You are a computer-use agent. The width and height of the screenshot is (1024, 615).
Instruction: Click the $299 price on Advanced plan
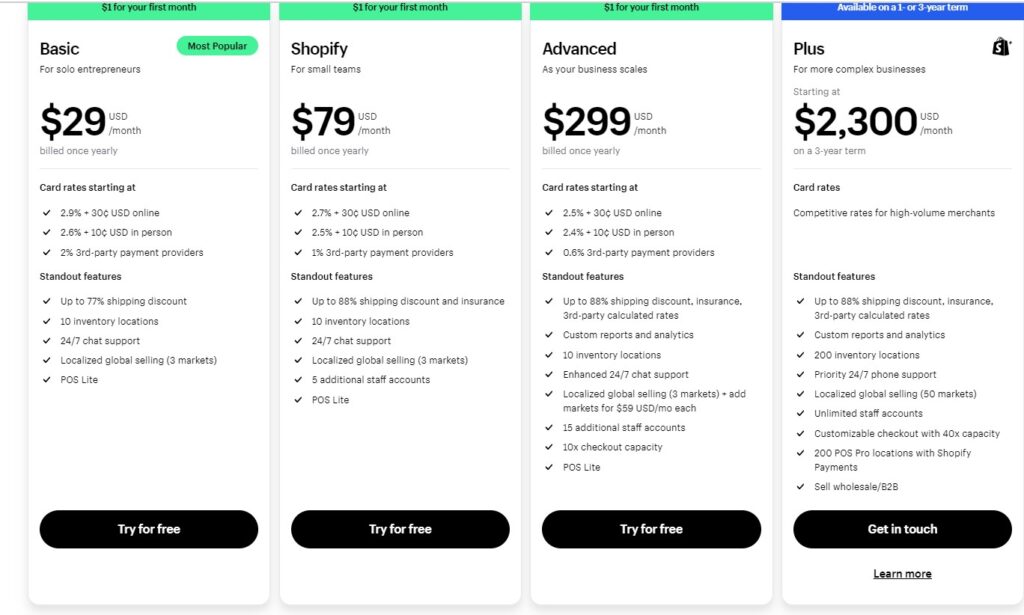pyautogui.click(x=586, y=121)
